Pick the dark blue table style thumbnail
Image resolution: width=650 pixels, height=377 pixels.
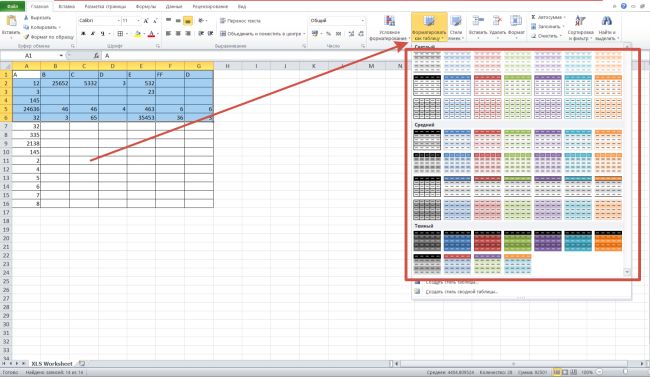pyautogui.click(x=457, y=241)
